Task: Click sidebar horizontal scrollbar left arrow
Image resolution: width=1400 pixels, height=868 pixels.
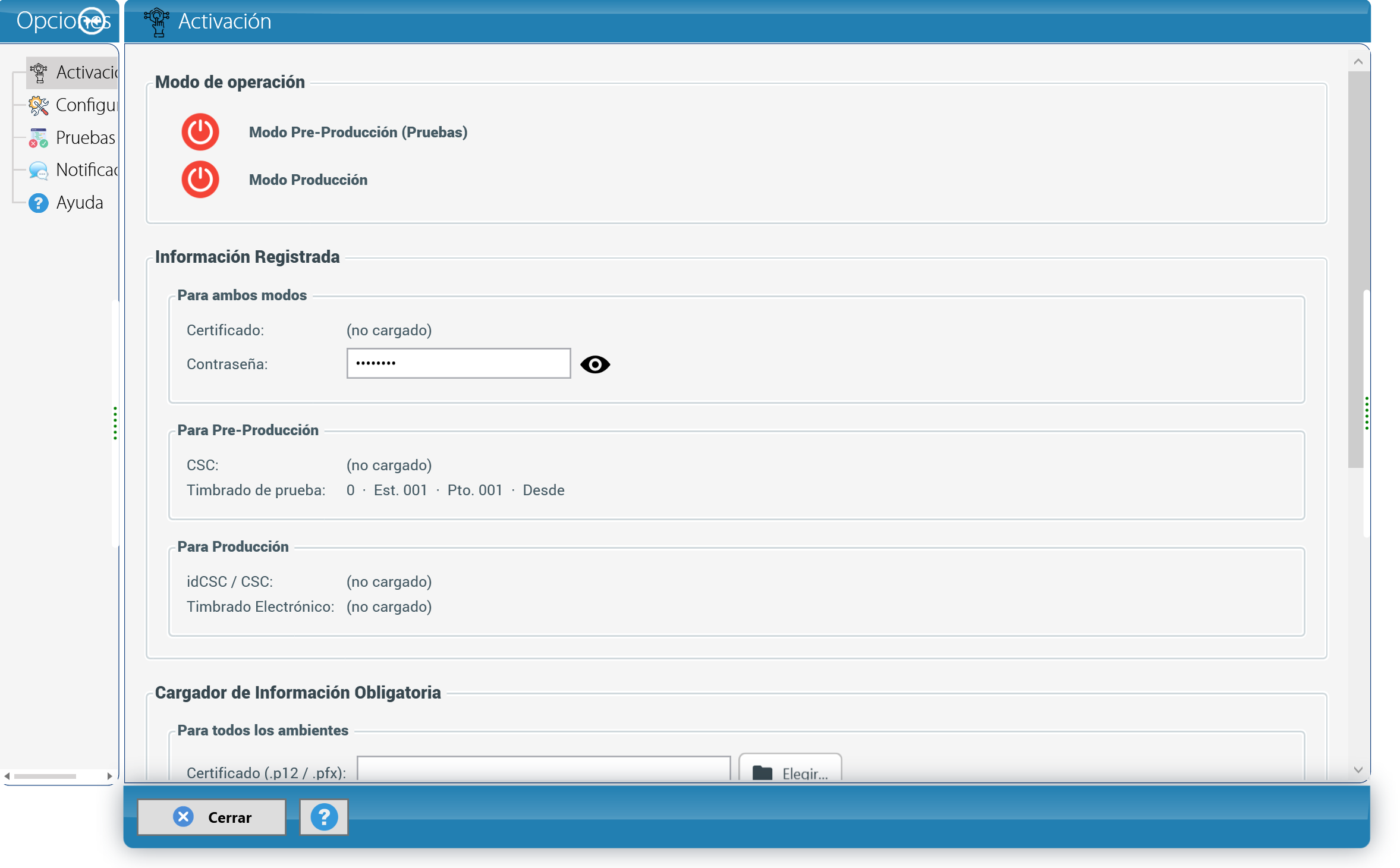Action: 7,776
